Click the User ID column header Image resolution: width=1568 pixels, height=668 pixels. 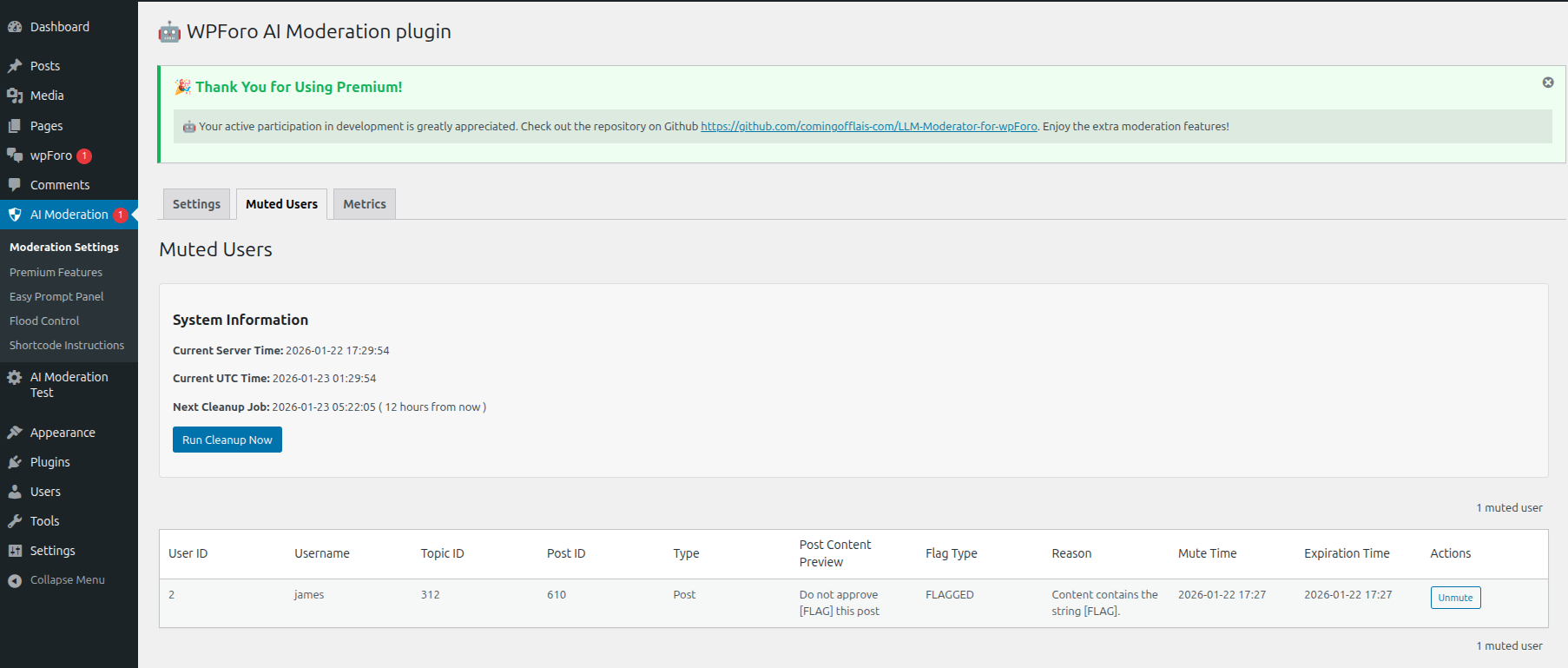(x=188, y=553)
